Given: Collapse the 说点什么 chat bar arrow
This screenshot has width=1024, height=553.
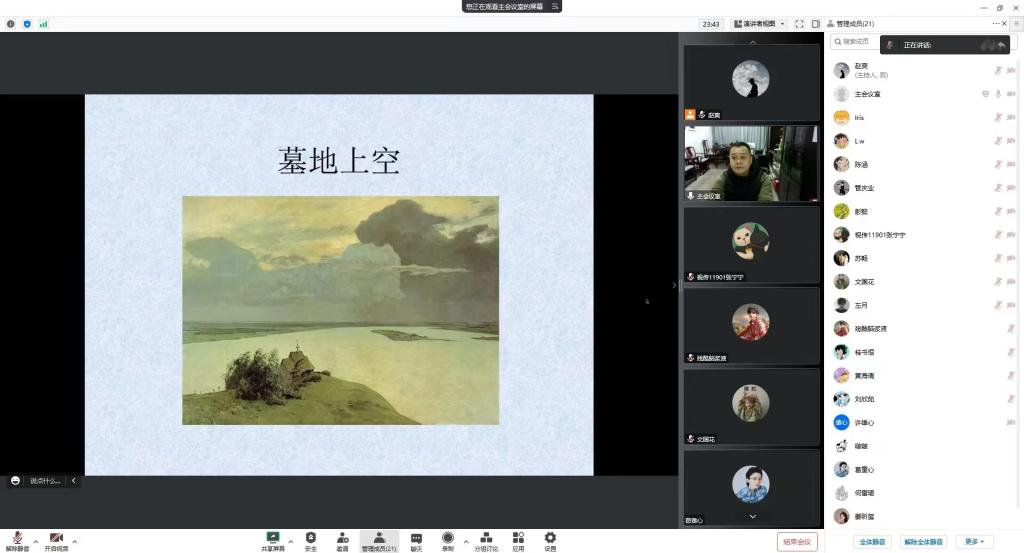Looking at the screenshot, I should (73, 481).
